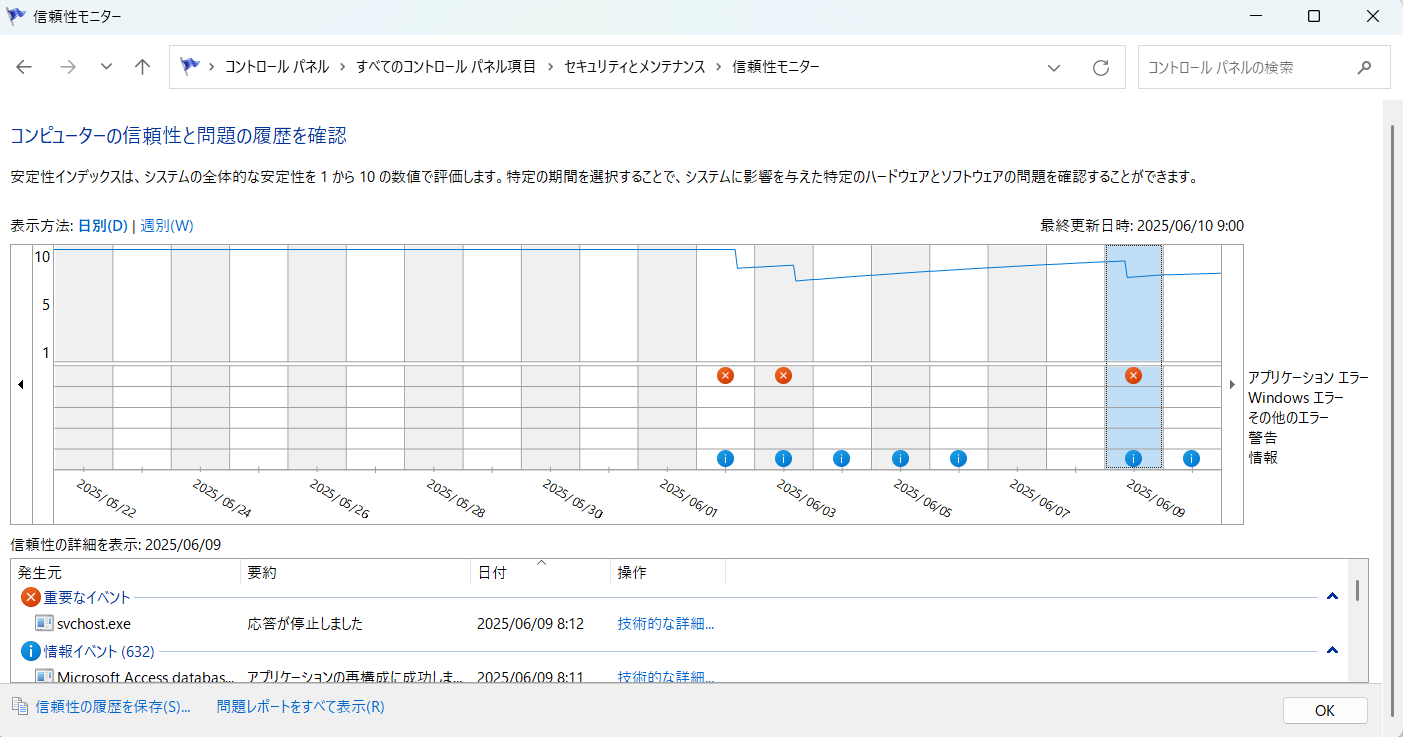Collapse the 情報イベント (632) group
Image resolution: width=1403 pixels, height=737 pixels.
(x=1331, y=651)
